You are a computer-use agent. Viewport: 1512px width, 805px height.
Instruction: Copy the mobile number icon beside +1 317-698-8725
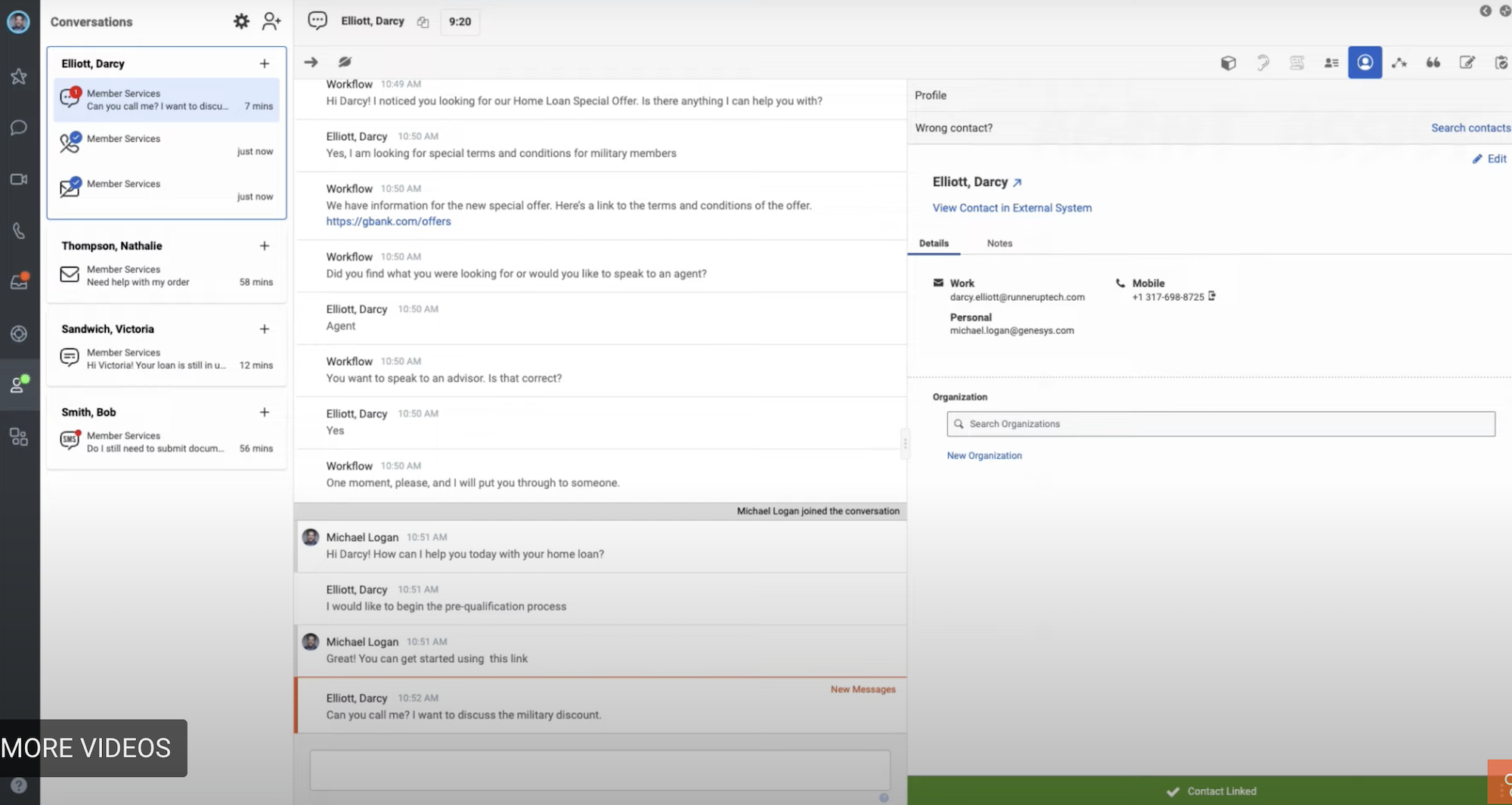coord(1212,296)
